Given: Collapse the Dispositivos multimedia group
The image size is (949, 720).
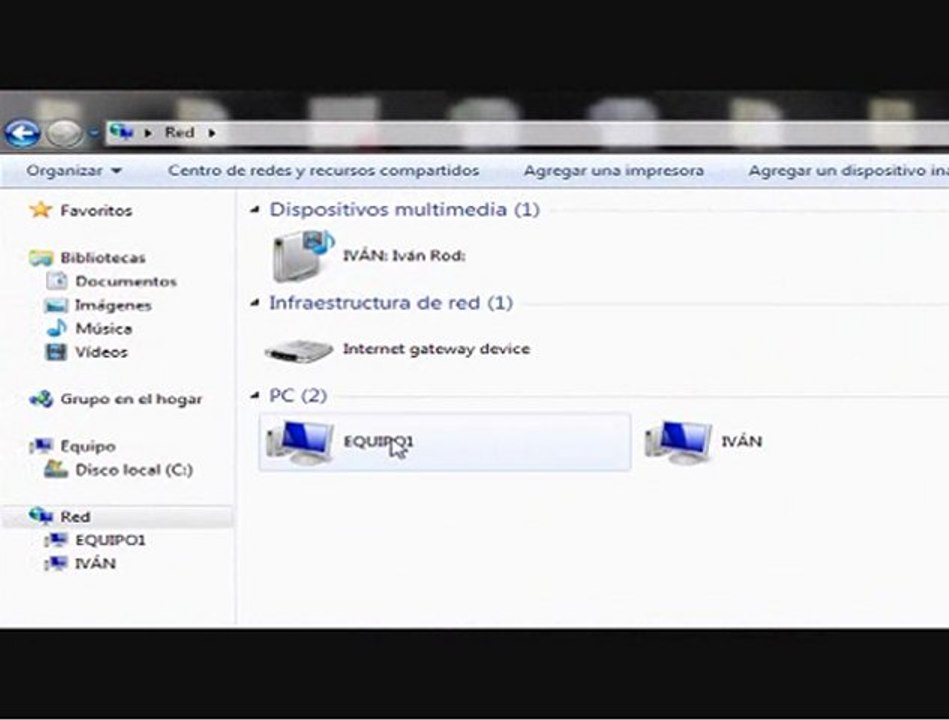Looking at the screenshot, I should pyautogui.click(x=255, y=209).
